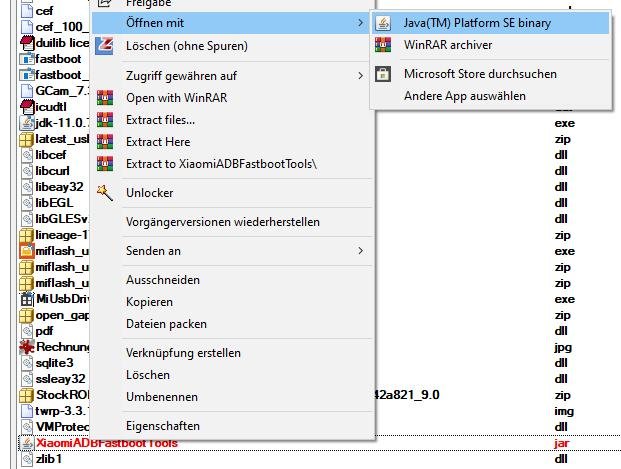This screenshot has height=469, width=621.
Task: Choose WinRAR archiver from submenu
Action: (490, 45)
